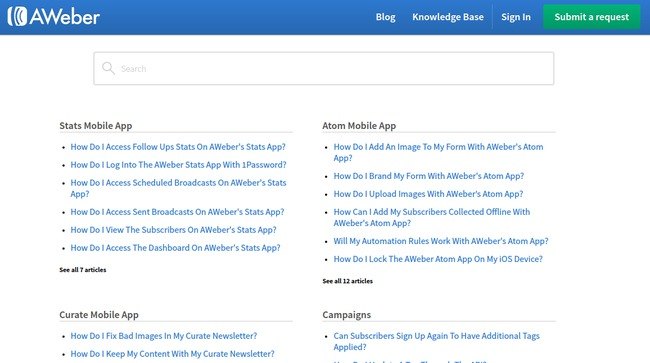
Task: Click 'See all 7 articles' link
Action: coord(82,270)
